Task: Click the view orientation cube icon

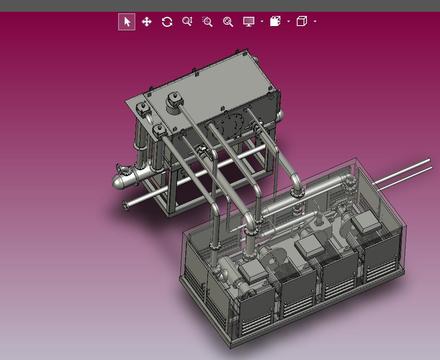Action: 302,22
